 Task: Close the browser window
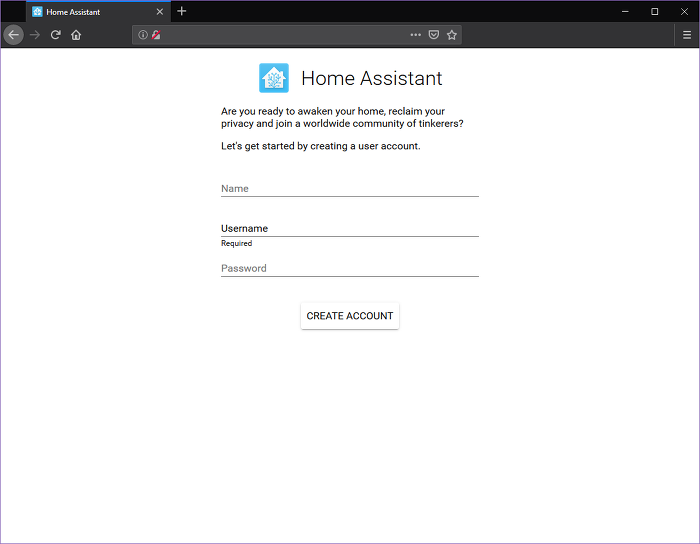click(x=684, y=12)
